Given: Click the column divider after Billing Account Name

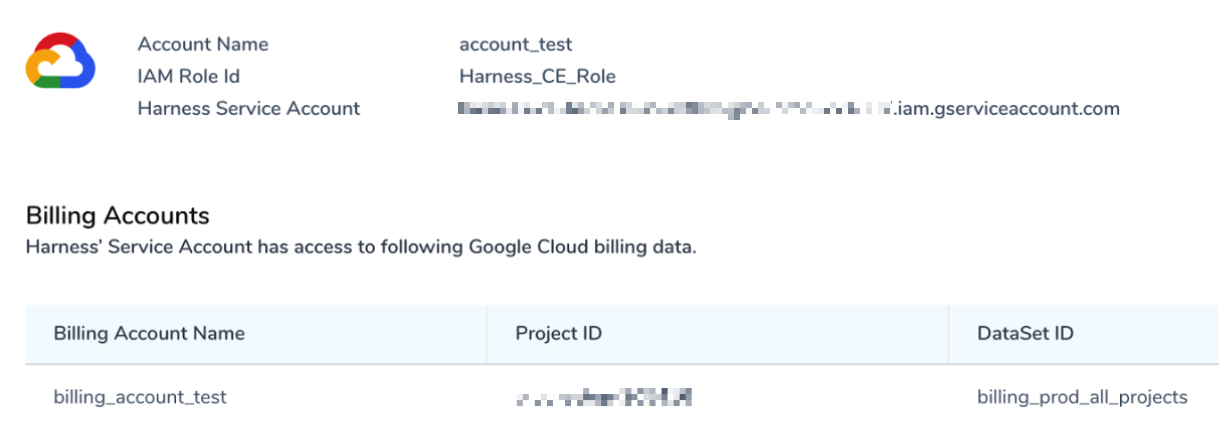Looking at the screenshot, I should tap(487, 334).
